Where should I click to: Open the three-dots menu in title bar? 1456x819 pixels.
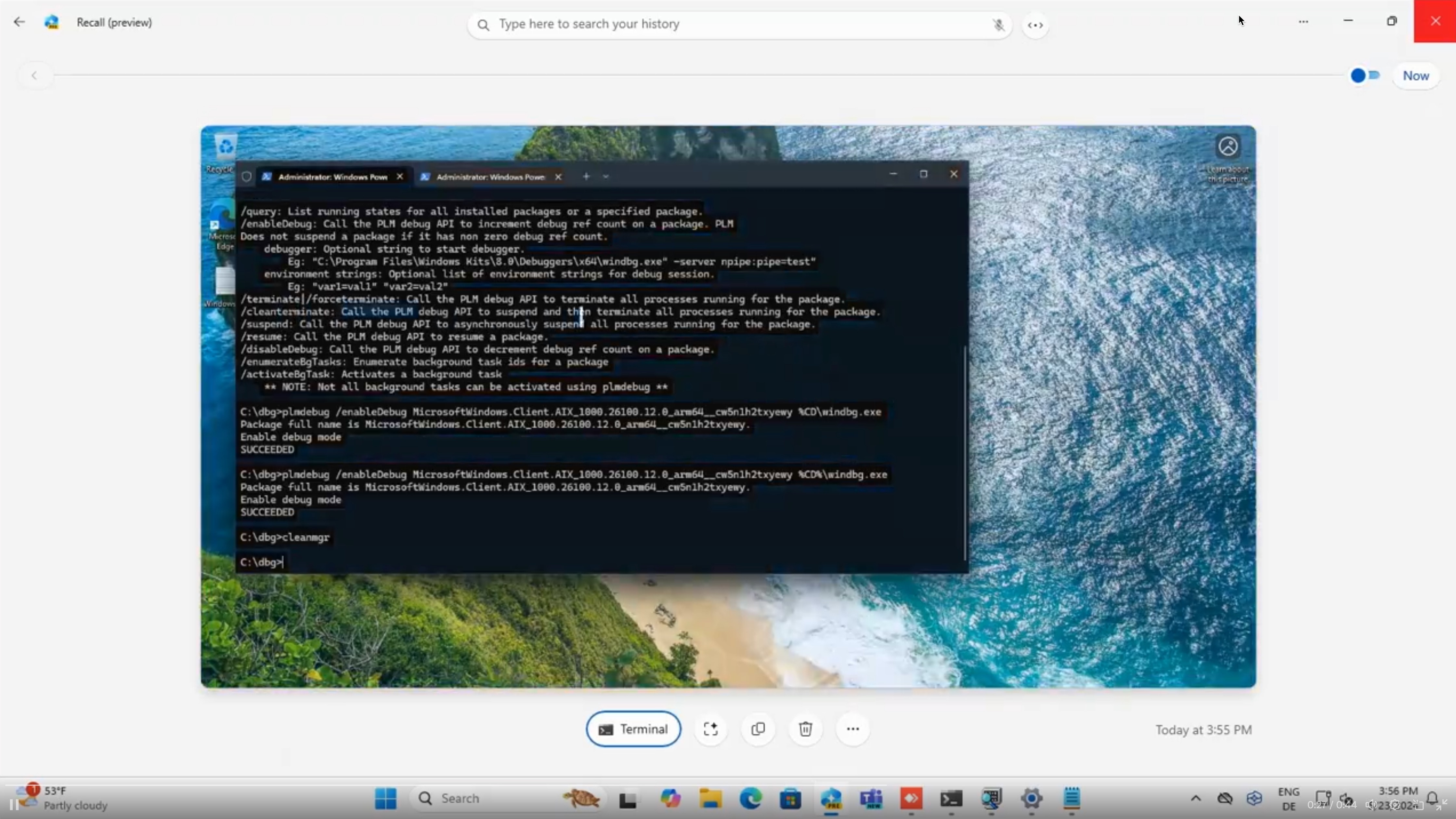coord(1303,21)
